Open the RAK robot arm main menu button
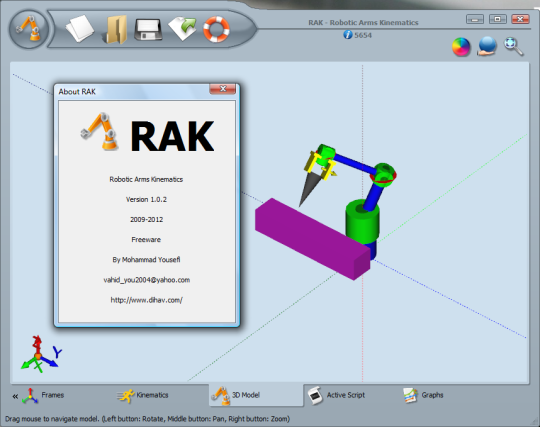 pyautogui.click(x=29, y=29)
